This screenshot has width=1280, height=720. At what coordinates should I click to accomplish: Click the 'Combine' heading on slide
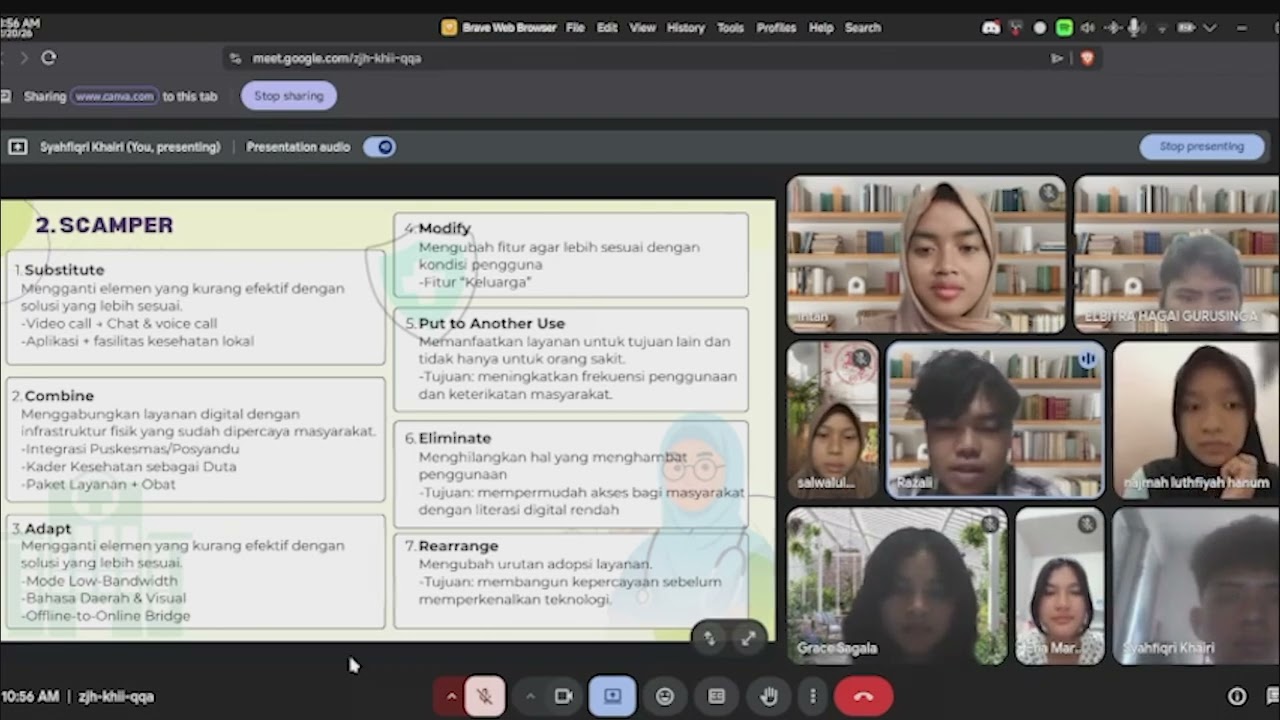click(59, 396)
